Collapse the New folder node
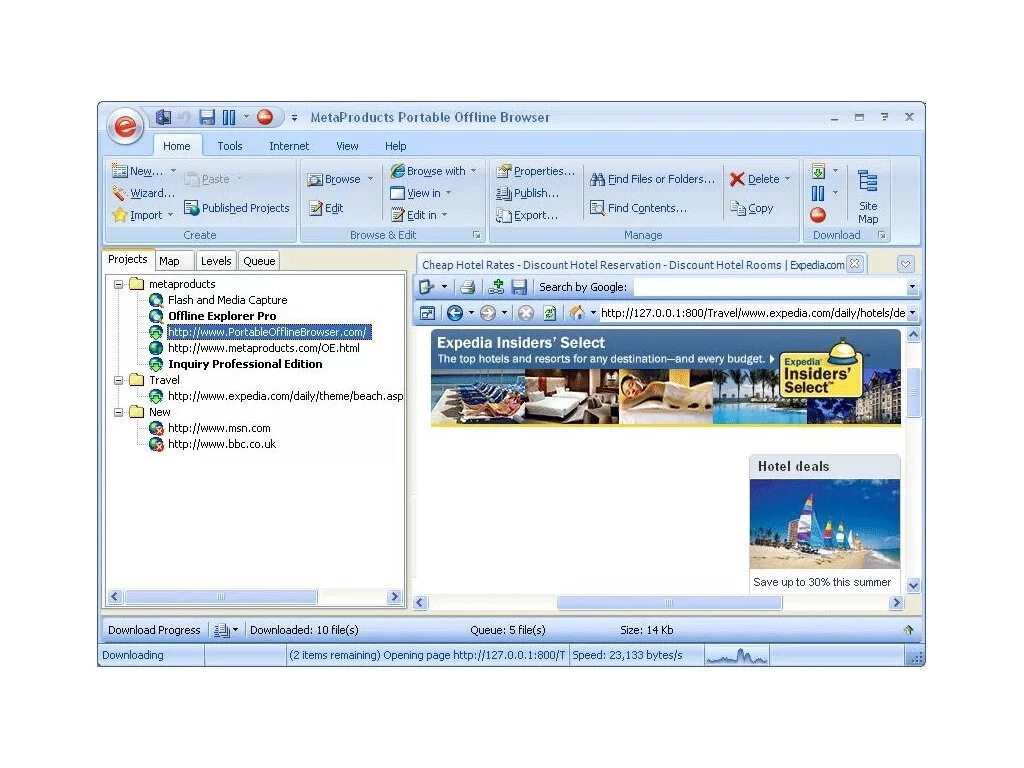Image resolution: width=1024 pixels, height=768 pixels. pyautogui.click(x=118, y=412)
